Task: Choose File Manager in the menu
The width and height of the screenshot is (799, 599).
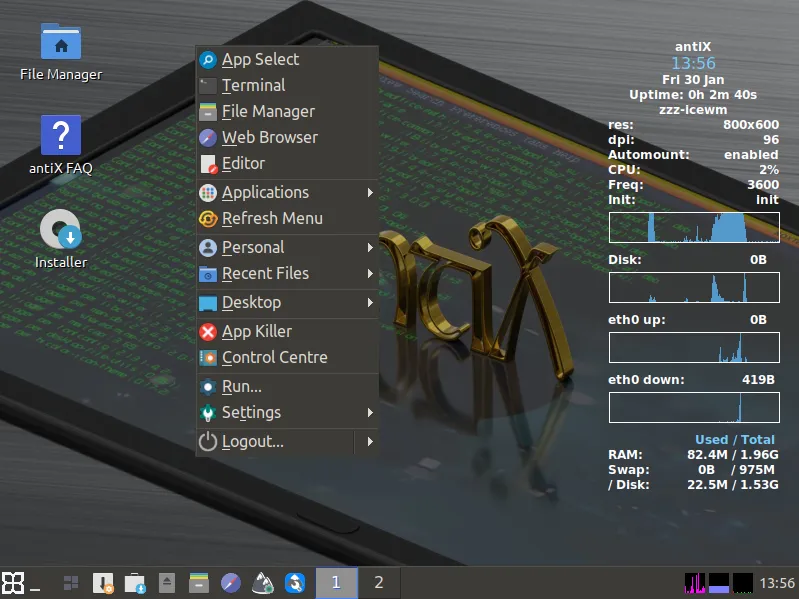Action: pyautogui.click(x=287, y=112)
